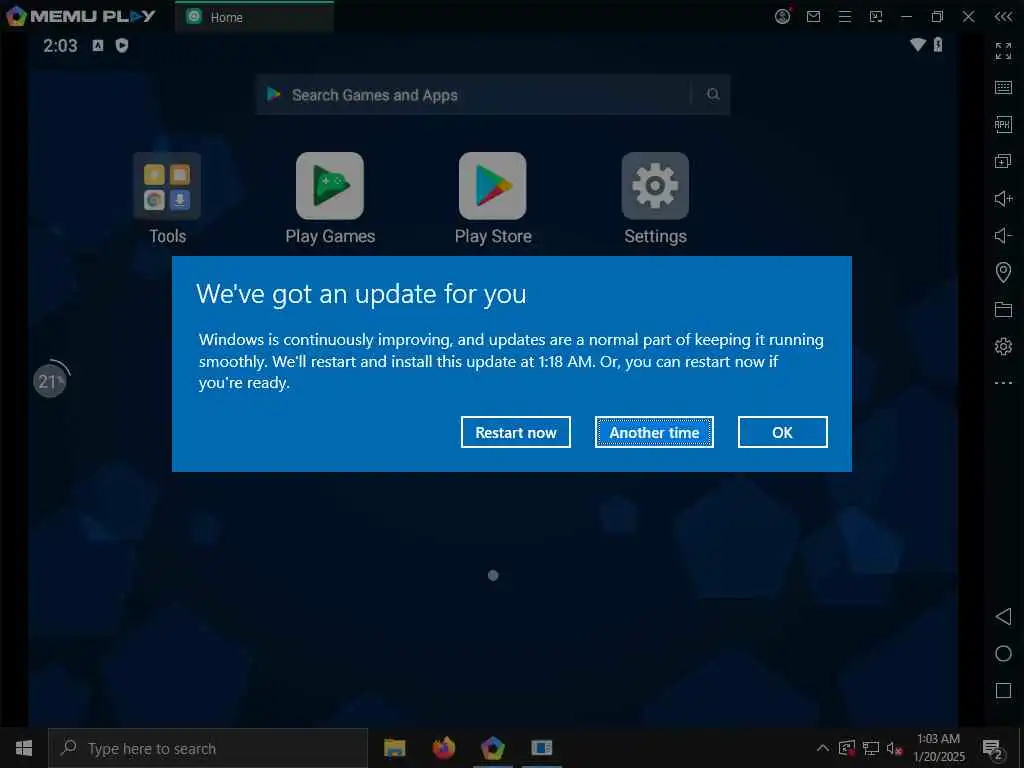Open the MEmu hamburger menu

tap(844, 16)
